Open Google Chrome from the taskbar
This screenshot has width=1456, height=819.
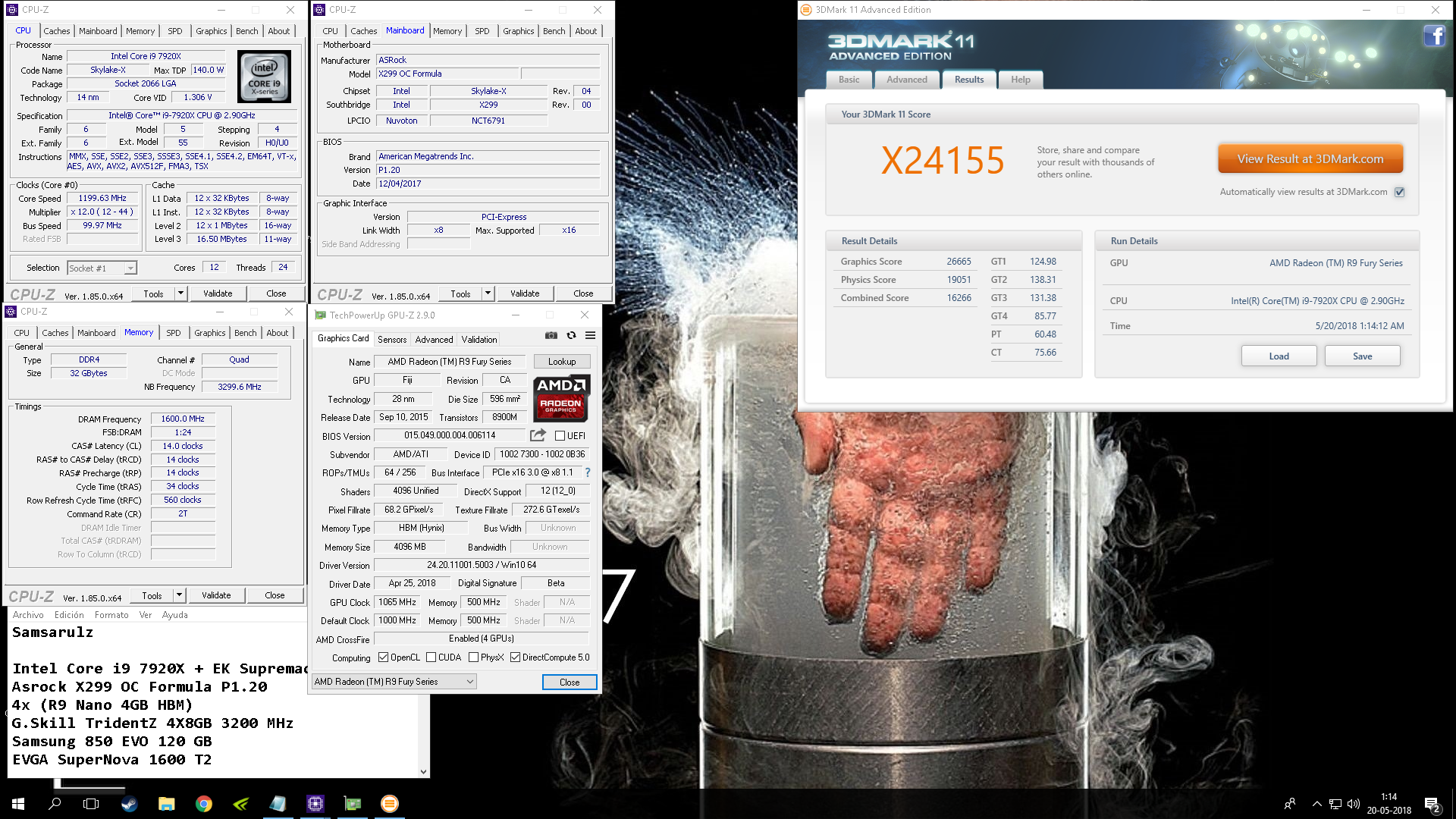click(203, 804)
